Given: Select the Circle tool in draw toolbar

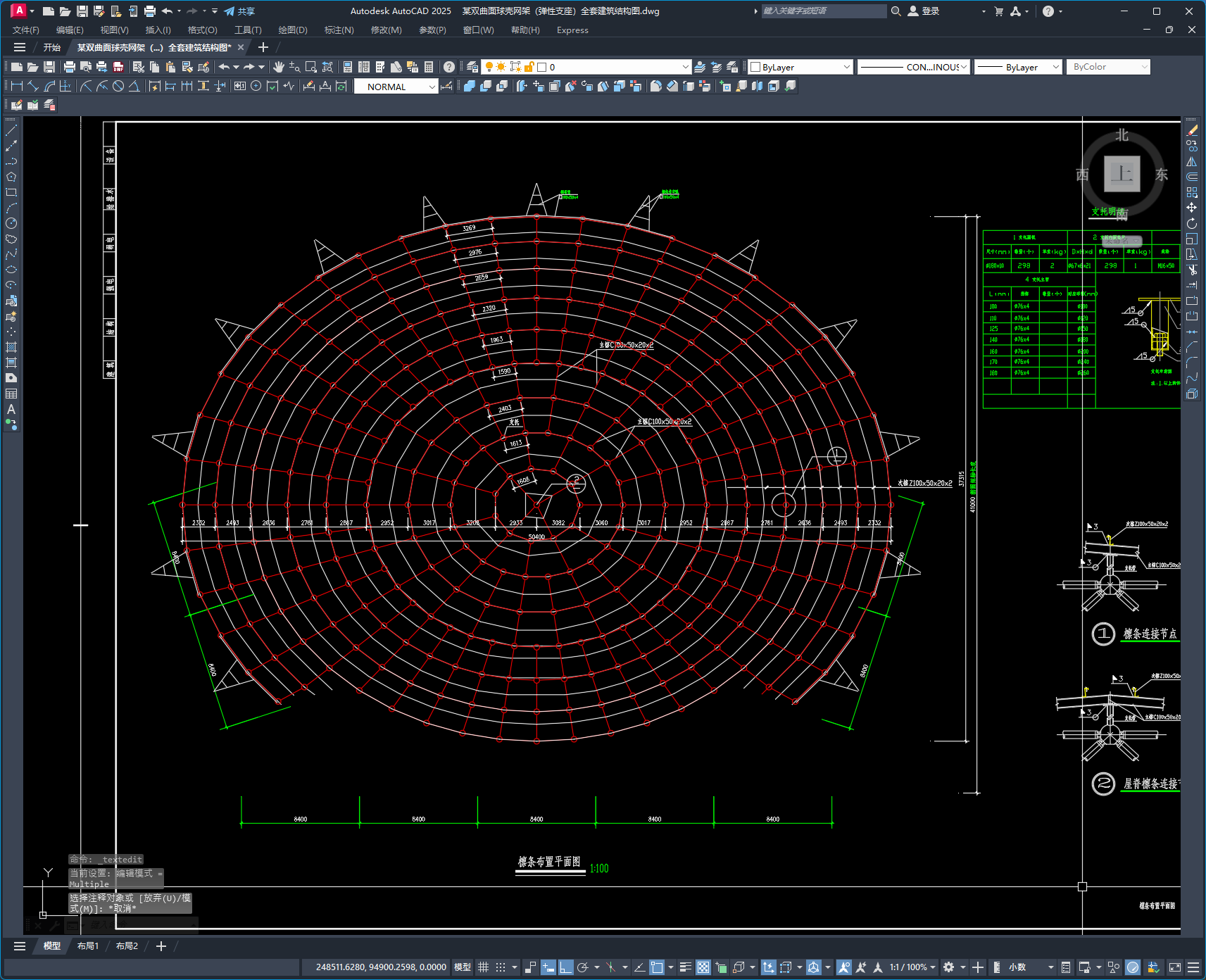Looking at the screenshot, I should tap(11, 223).
